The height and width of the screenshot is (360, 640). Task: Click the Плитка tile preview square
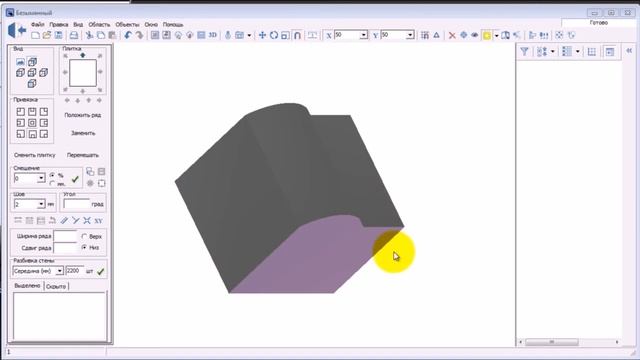83,73
